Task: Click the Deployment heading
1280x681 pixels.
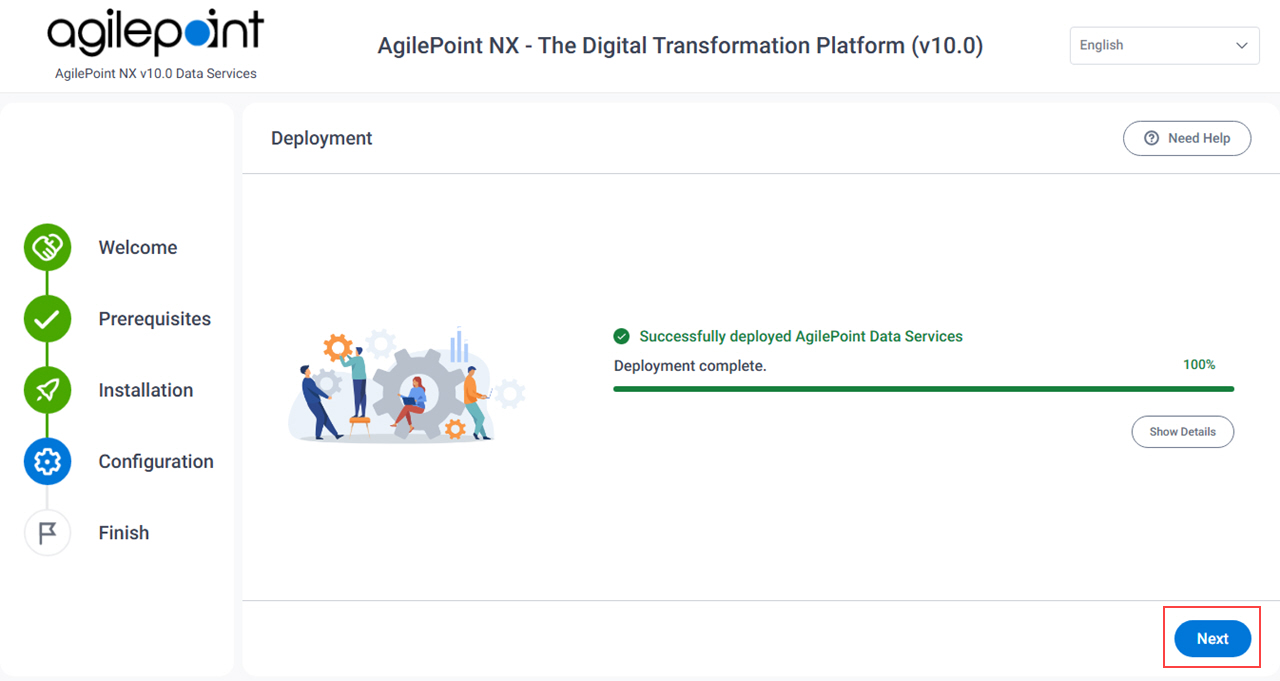Action: 322,138
